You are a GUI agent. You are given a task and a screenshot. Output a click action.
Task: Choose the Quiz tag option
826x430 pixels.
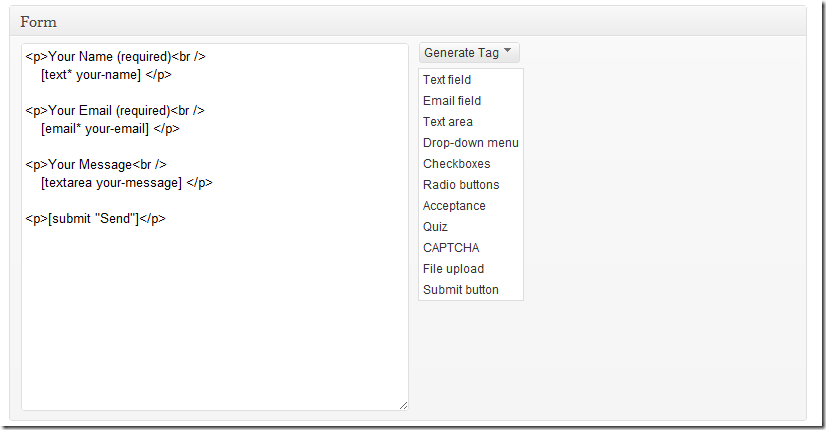click(435, 227)
